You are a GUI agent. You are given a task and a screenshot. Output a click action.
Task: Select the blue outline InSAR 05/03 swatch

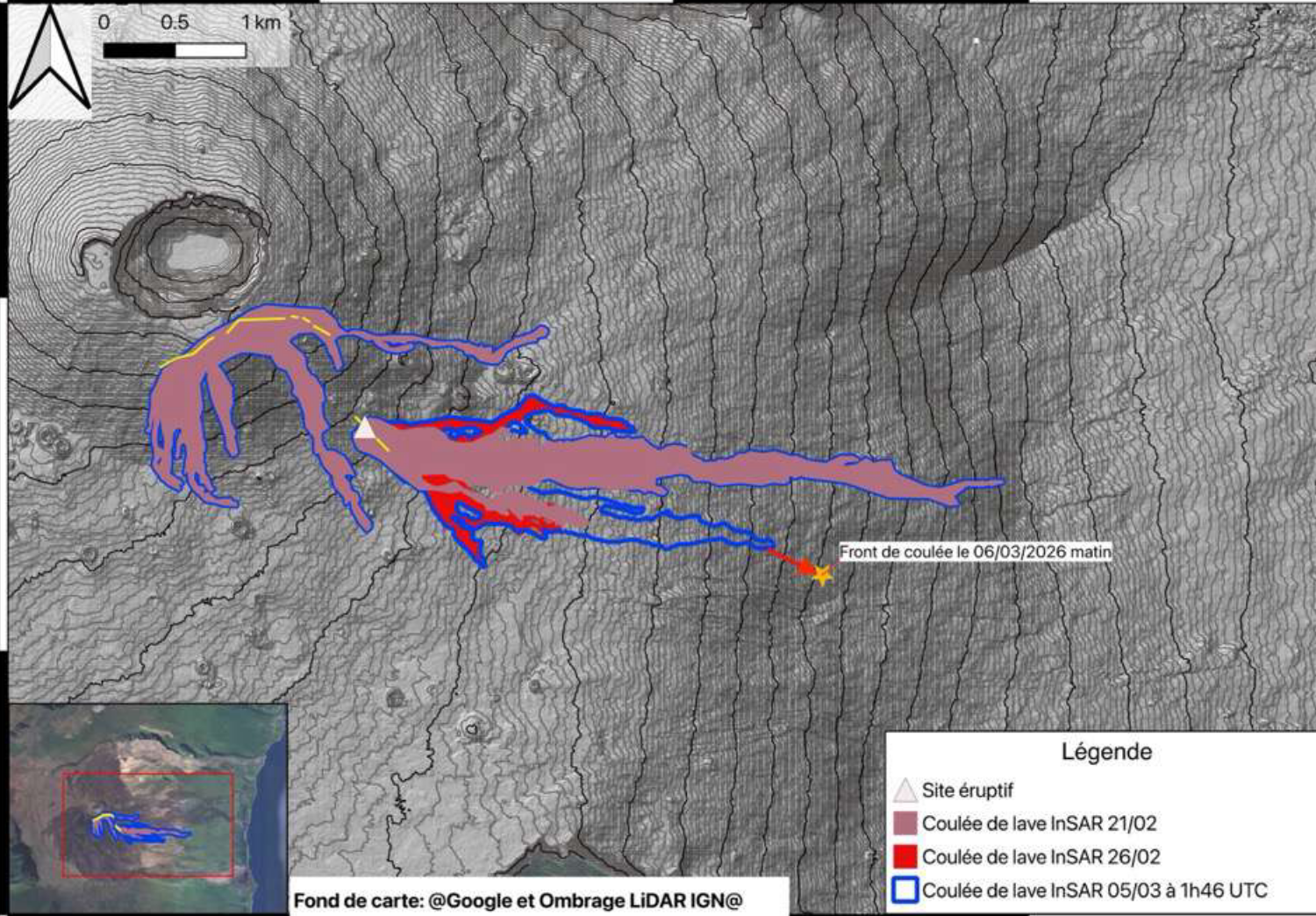[x=905, y=890]
